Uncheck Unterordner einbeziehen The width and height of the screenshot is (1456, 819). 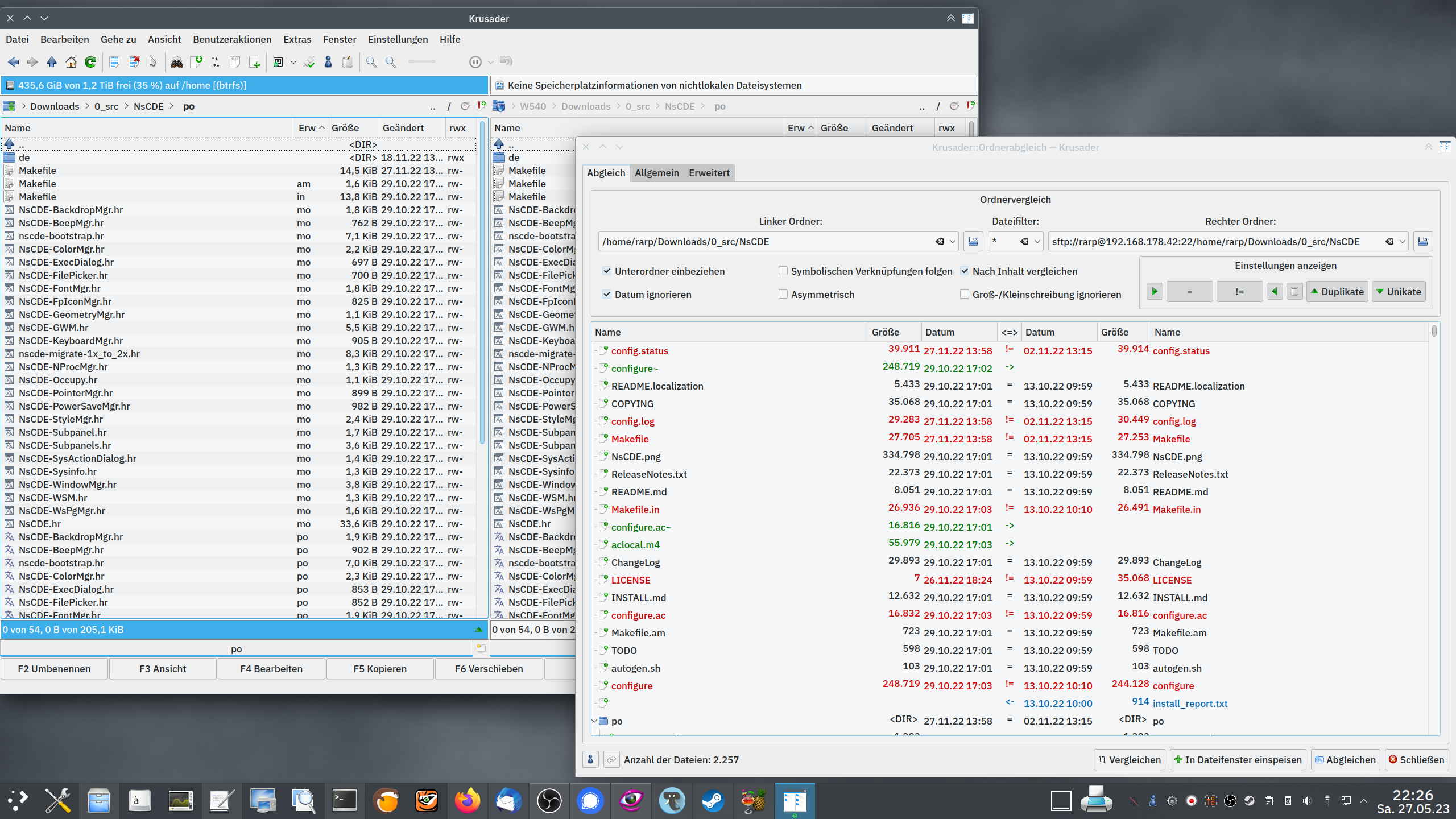pyautogui.click(x=607, y=271)
